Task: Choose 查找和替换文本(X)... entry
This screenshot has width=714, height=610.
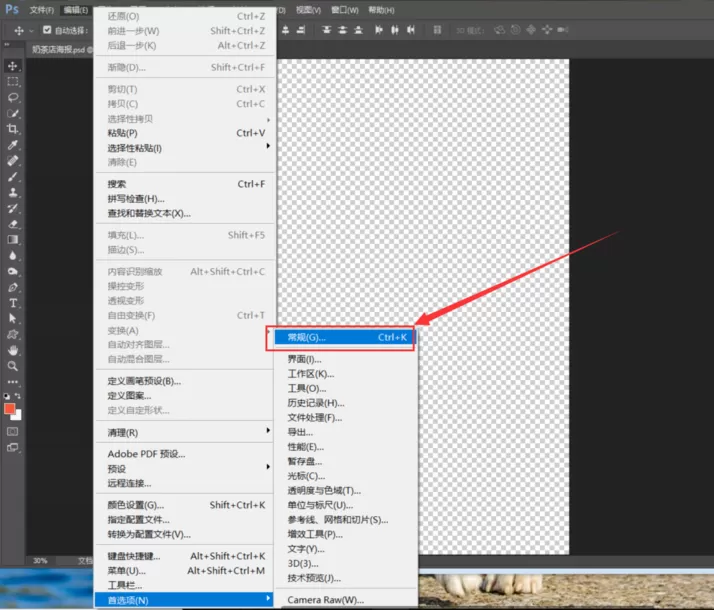Action: [x=184, y=213]
